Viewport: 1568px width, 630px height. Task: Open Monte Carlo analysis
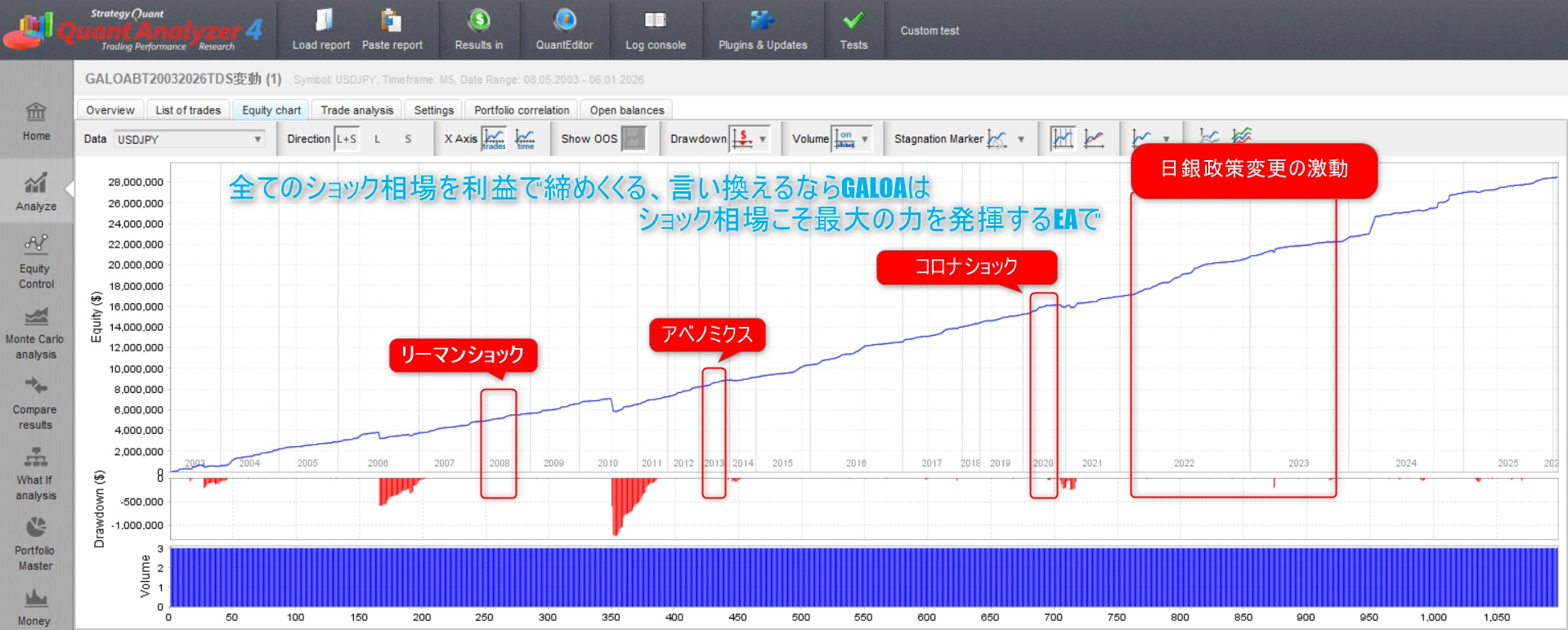click(x=36, y=333)
